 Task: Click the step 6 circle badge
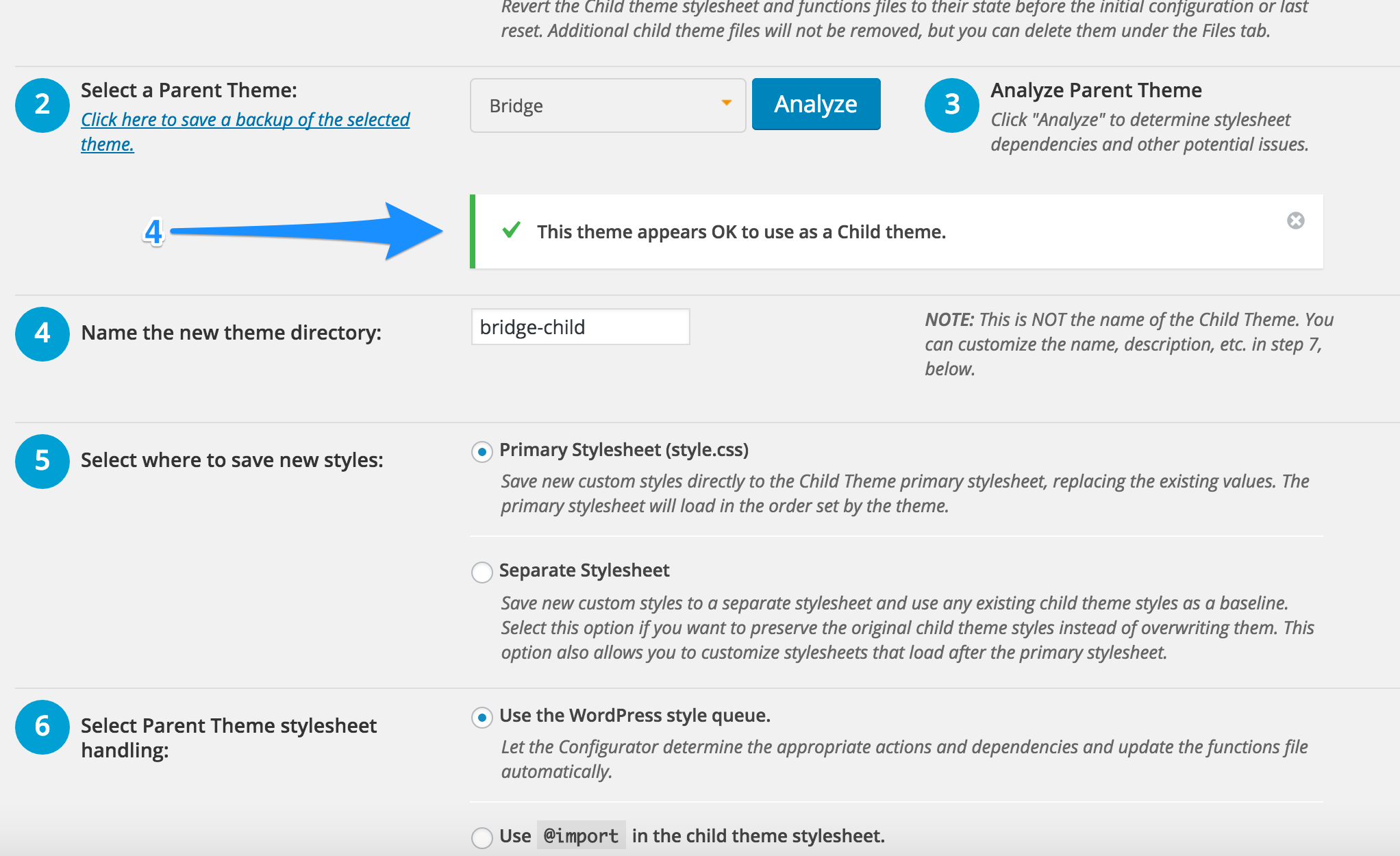(42, 727)
